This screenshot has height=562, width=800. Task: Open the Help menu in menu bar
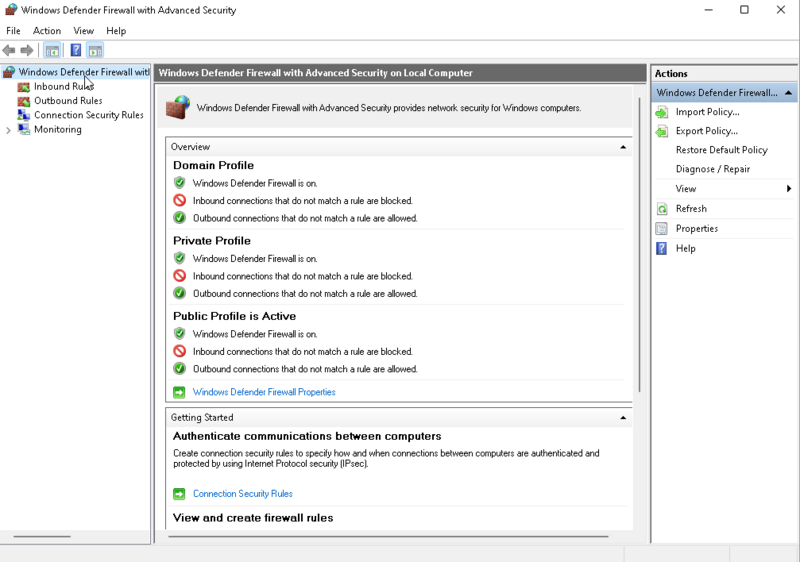116,31
